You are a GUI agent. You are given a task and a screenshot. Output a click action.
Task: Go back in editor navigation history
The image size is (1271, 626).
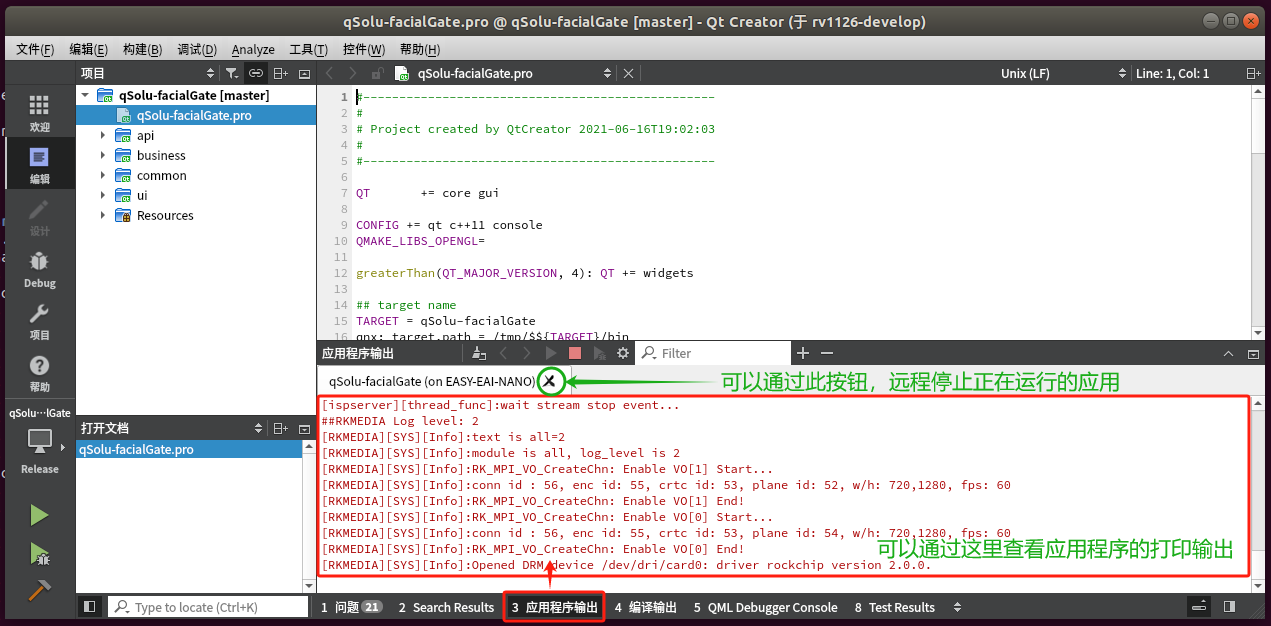[329, 73]
